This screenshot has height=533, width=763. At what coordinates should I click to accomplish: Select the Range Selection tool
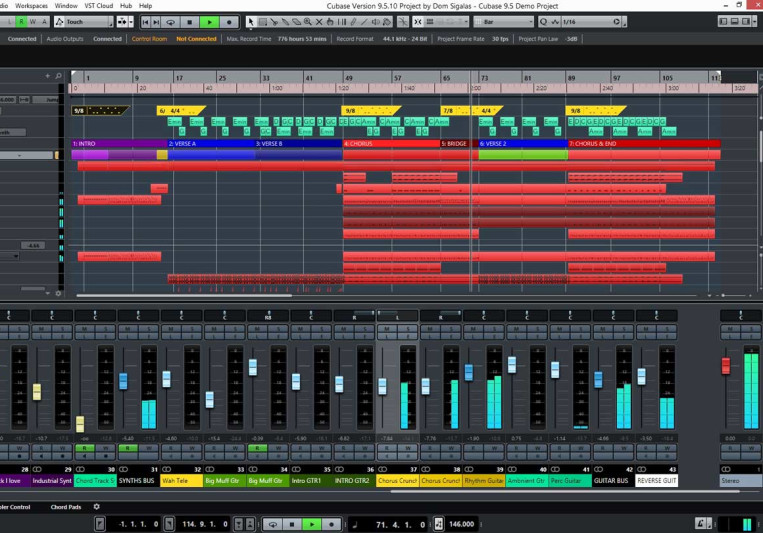[x=262, y=22]
